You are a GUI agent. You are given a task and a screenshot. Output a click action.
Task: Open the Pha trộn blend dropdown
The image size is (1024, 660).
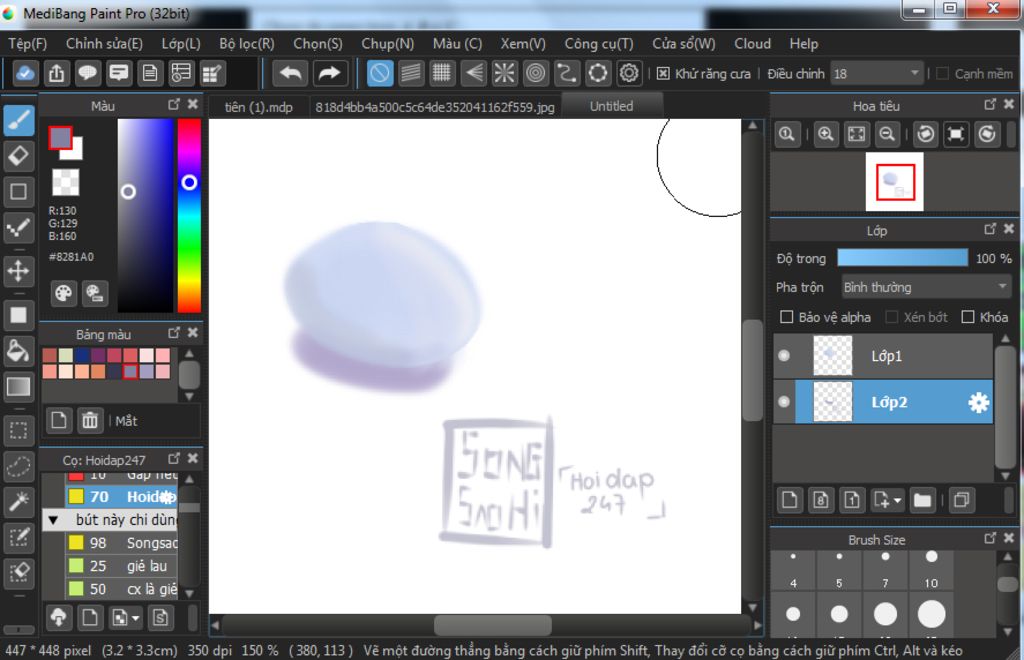925,287
